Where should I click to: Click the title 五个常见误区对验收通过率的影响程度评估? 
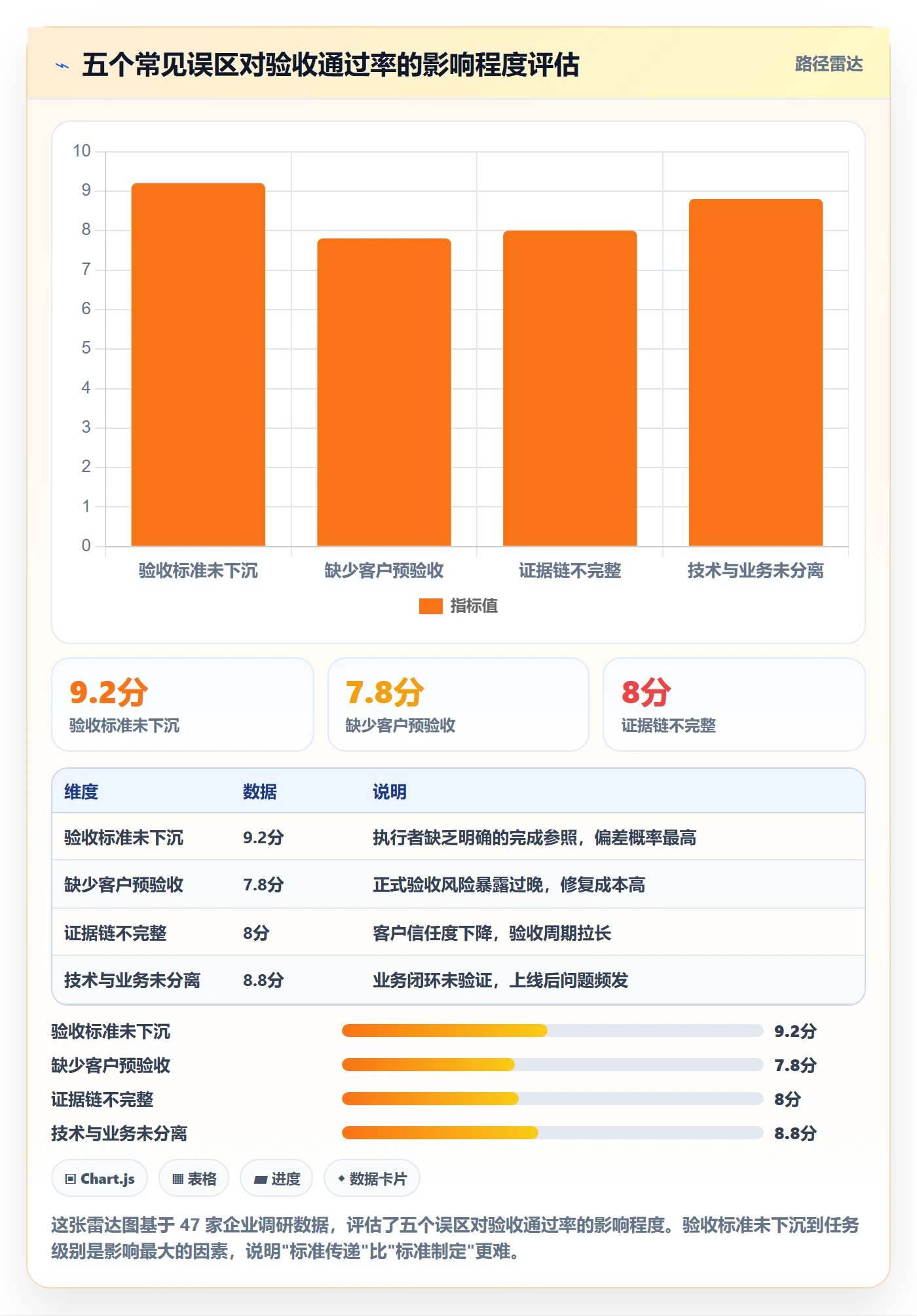point(331,65)
